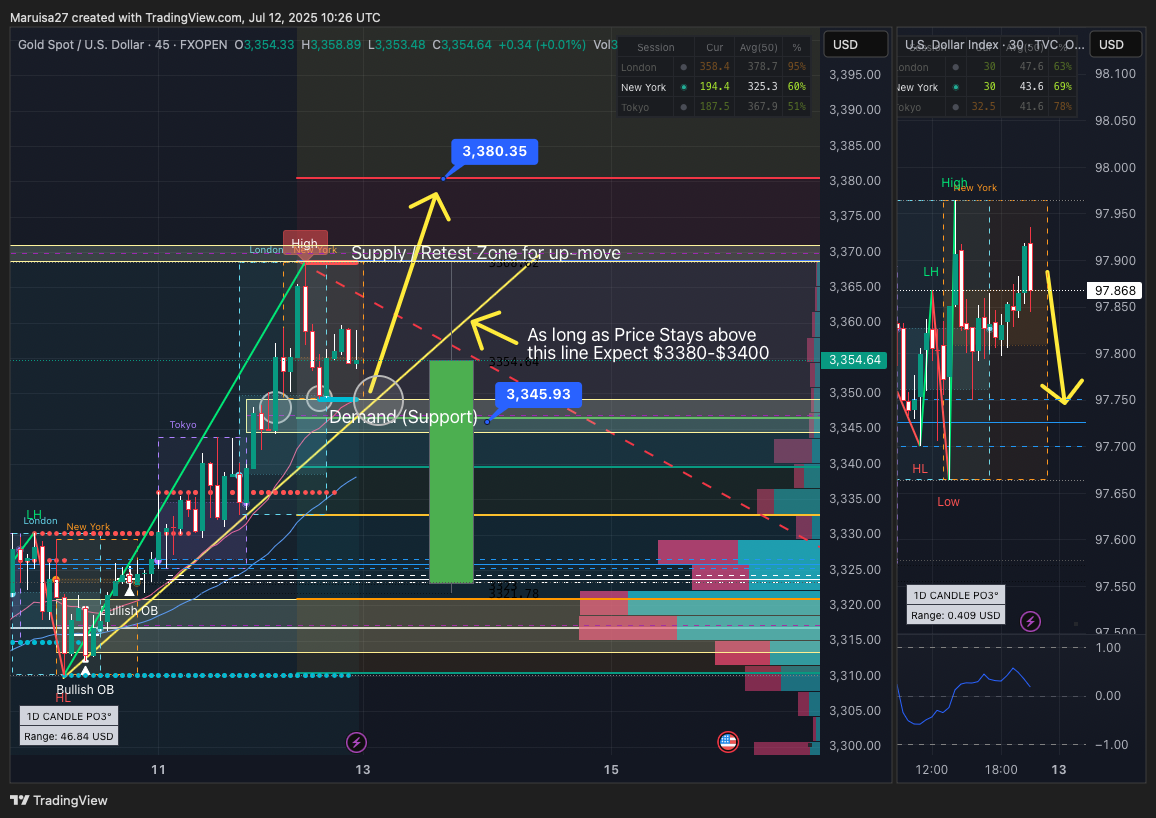Screen dimensions: 1156x818
Task: Click the red HL label on Dollar Index chart
Action: point(919,469)
